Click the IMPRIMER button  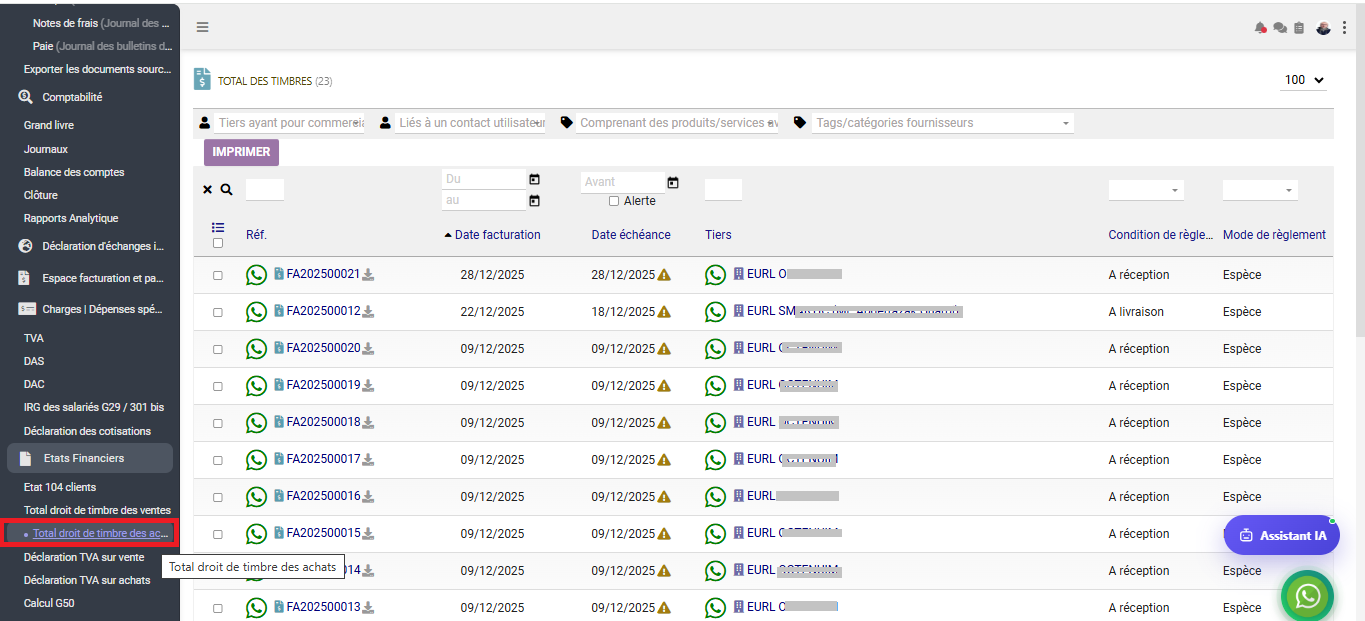coord(241,152)
